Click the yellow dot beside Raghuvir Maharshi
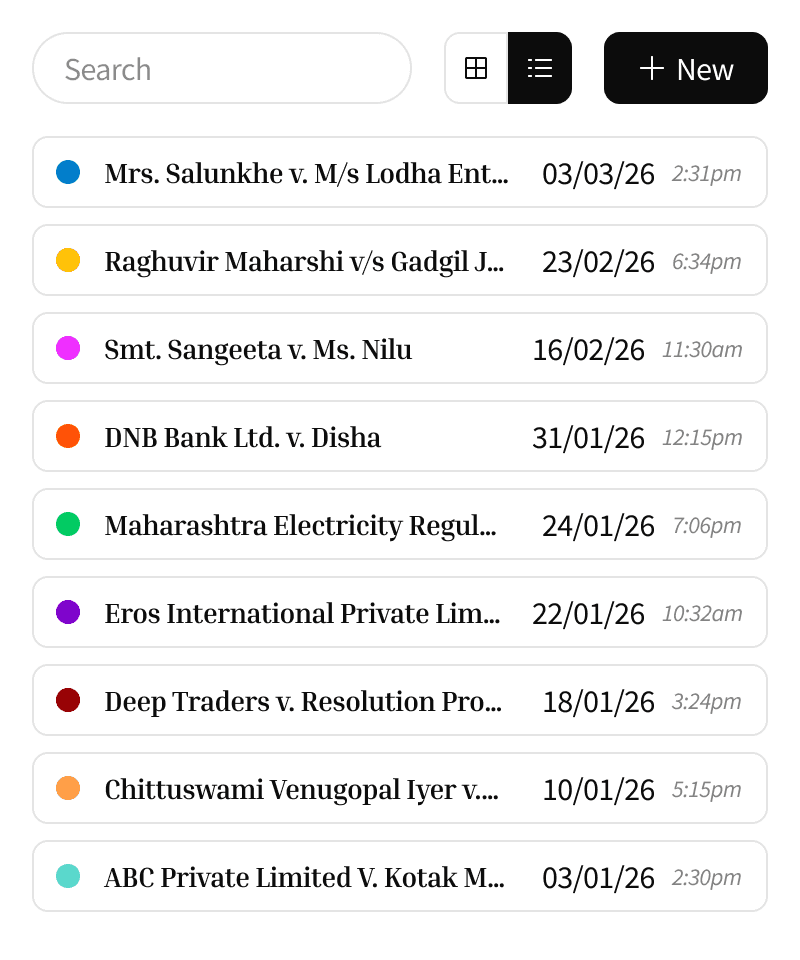The width and height of the screenshot is (800, 960). pos(68,260)
